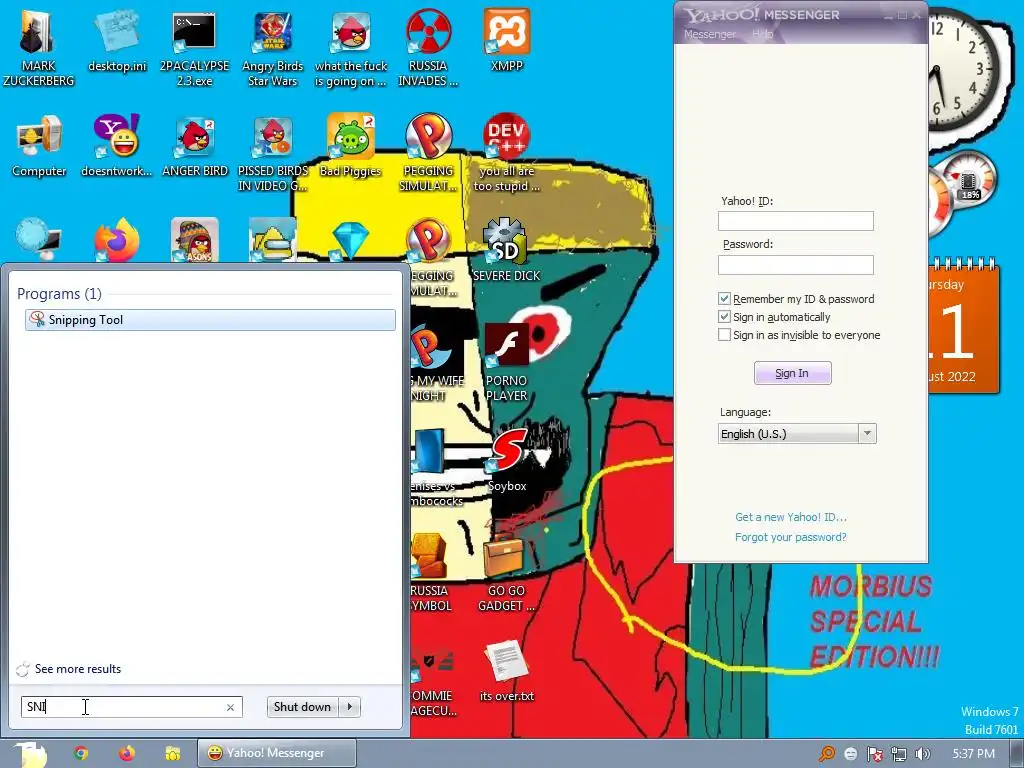
Task: Select Snipping Tool in search results
Action: [x=210, y=319]
